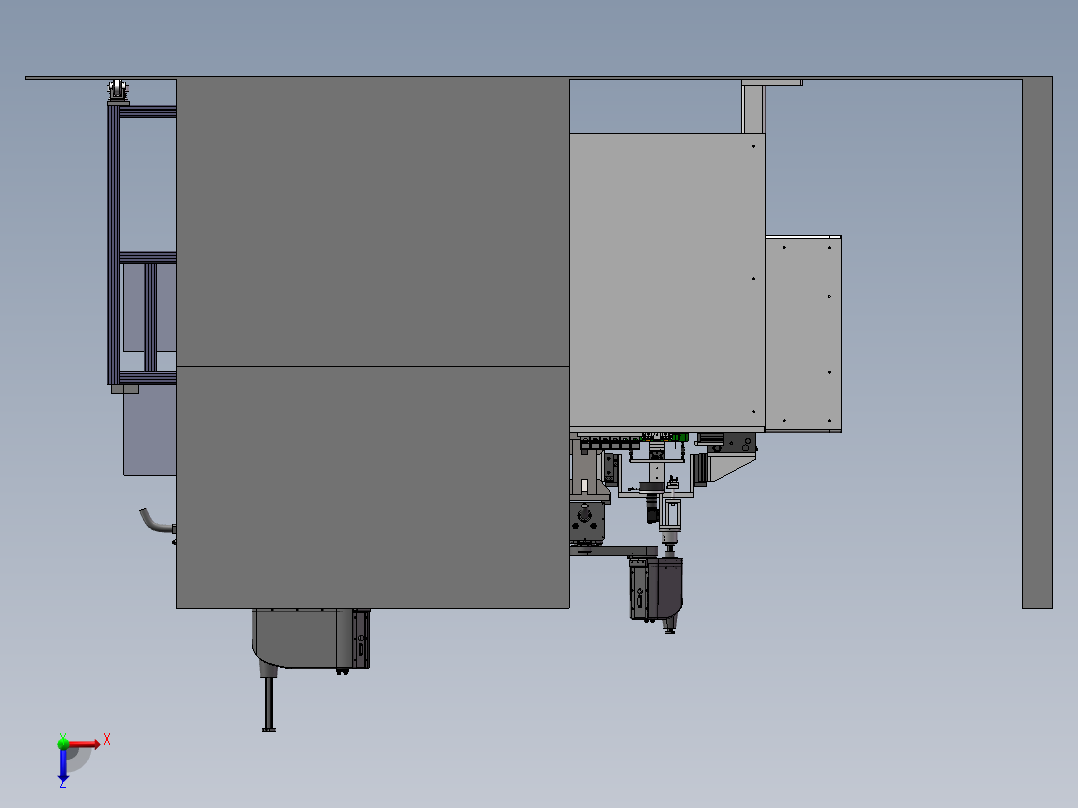Image resolution: width=1078 pixels, height=808 pixels.
Task: Select the upper dark gray enclosure panel
Action: pos(373,221)
